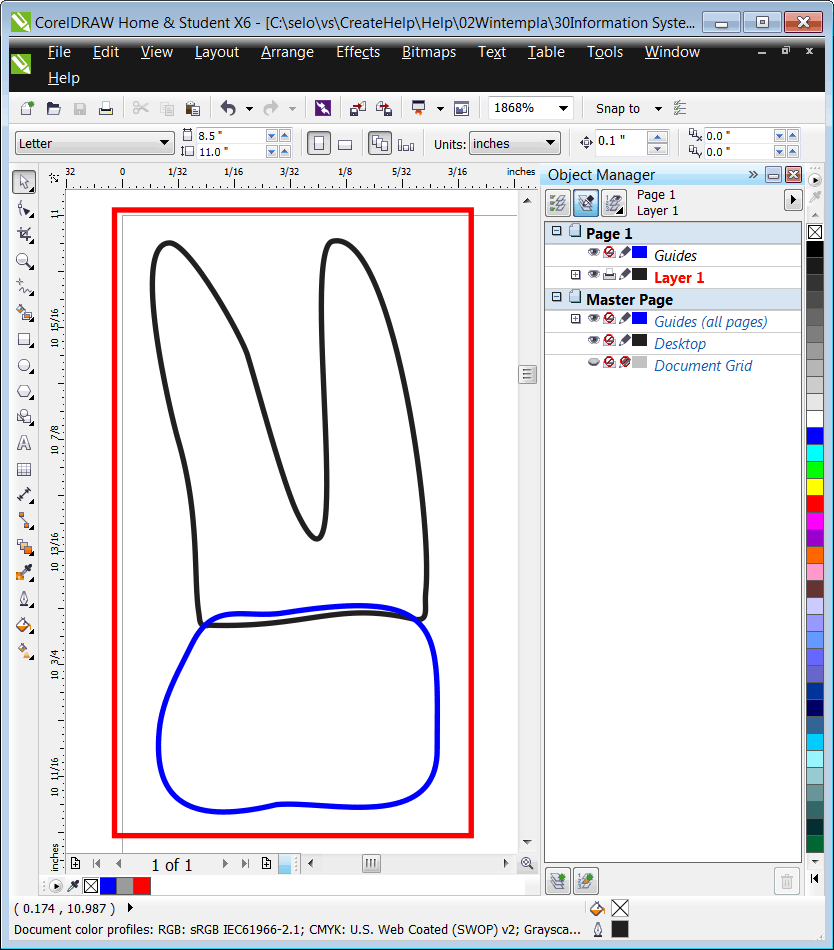Pick red swatch in document palette
Viewport: 834px width, 950px height.
(x=142, y=886)
